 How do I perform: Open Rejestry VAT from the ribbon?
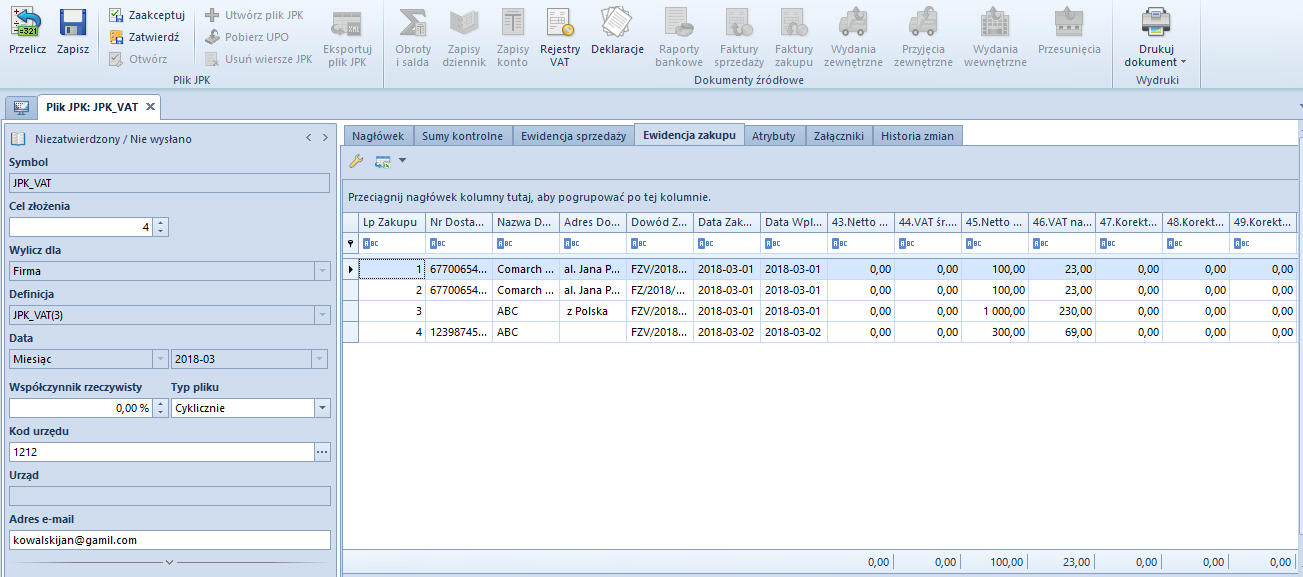pos(559,24)
